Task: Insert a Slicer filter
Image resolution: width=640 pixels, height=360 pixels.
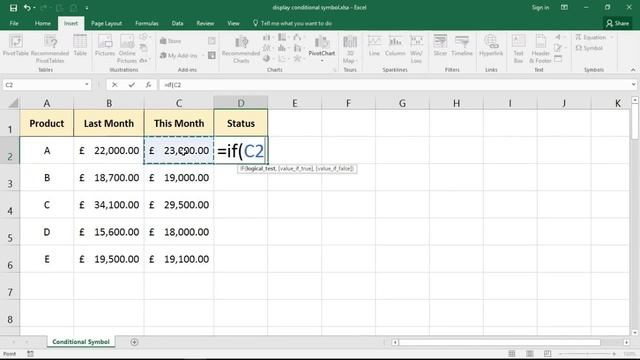Action: click(x=440, y=45)
